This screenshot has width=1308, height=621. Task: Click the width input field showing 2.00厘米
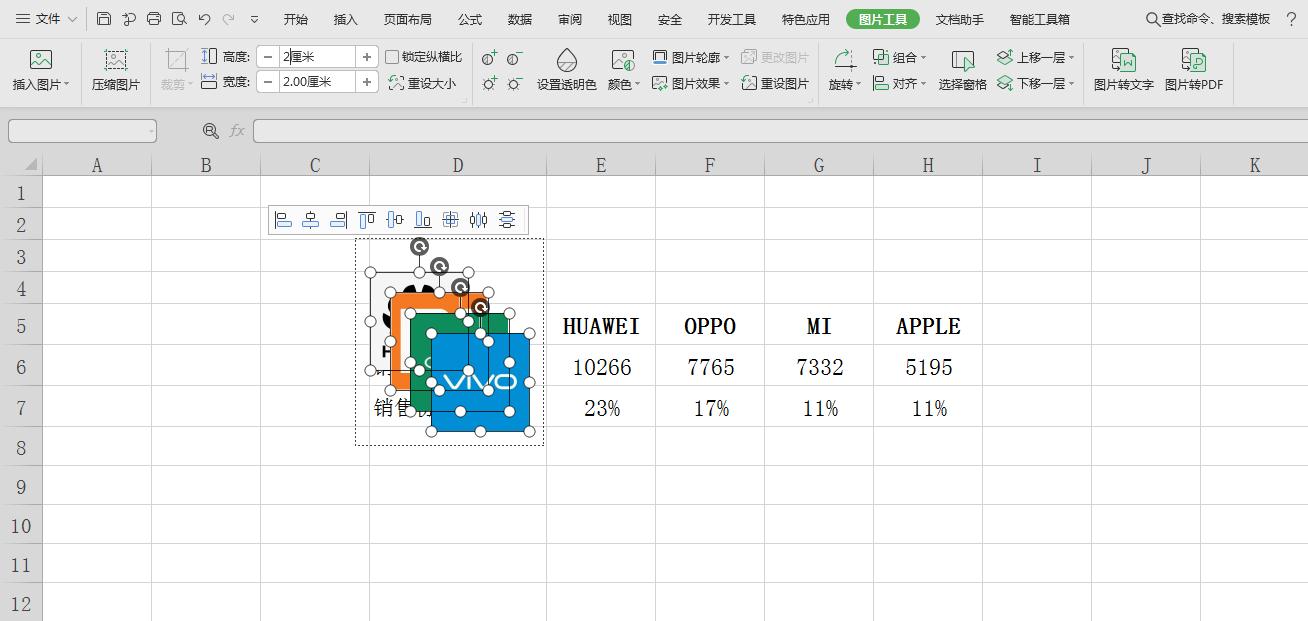[x=318, y=82]
